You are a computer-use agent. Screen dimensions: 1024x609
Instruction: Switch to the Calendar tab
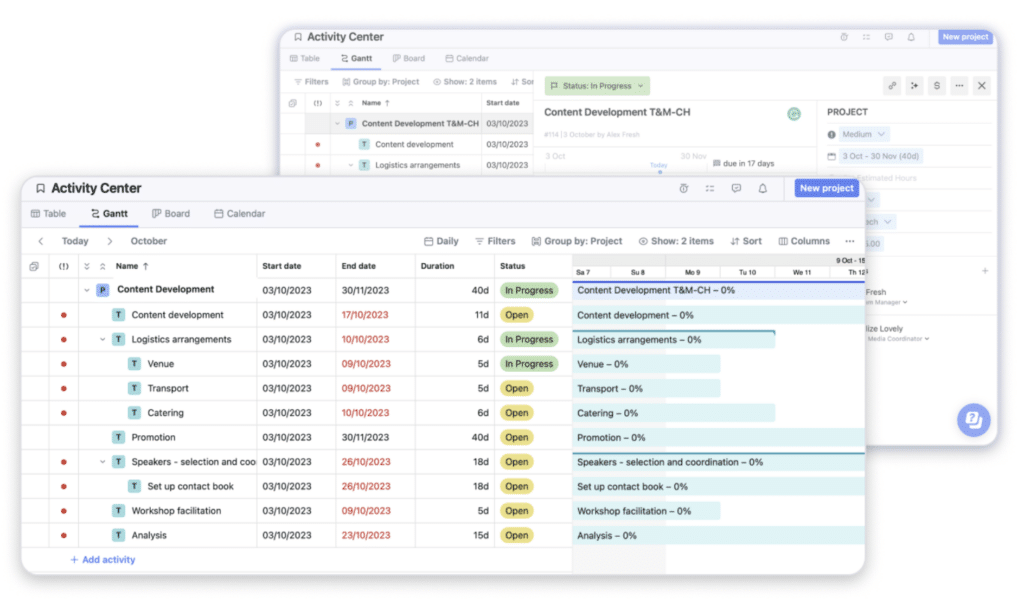coord(239,213)
